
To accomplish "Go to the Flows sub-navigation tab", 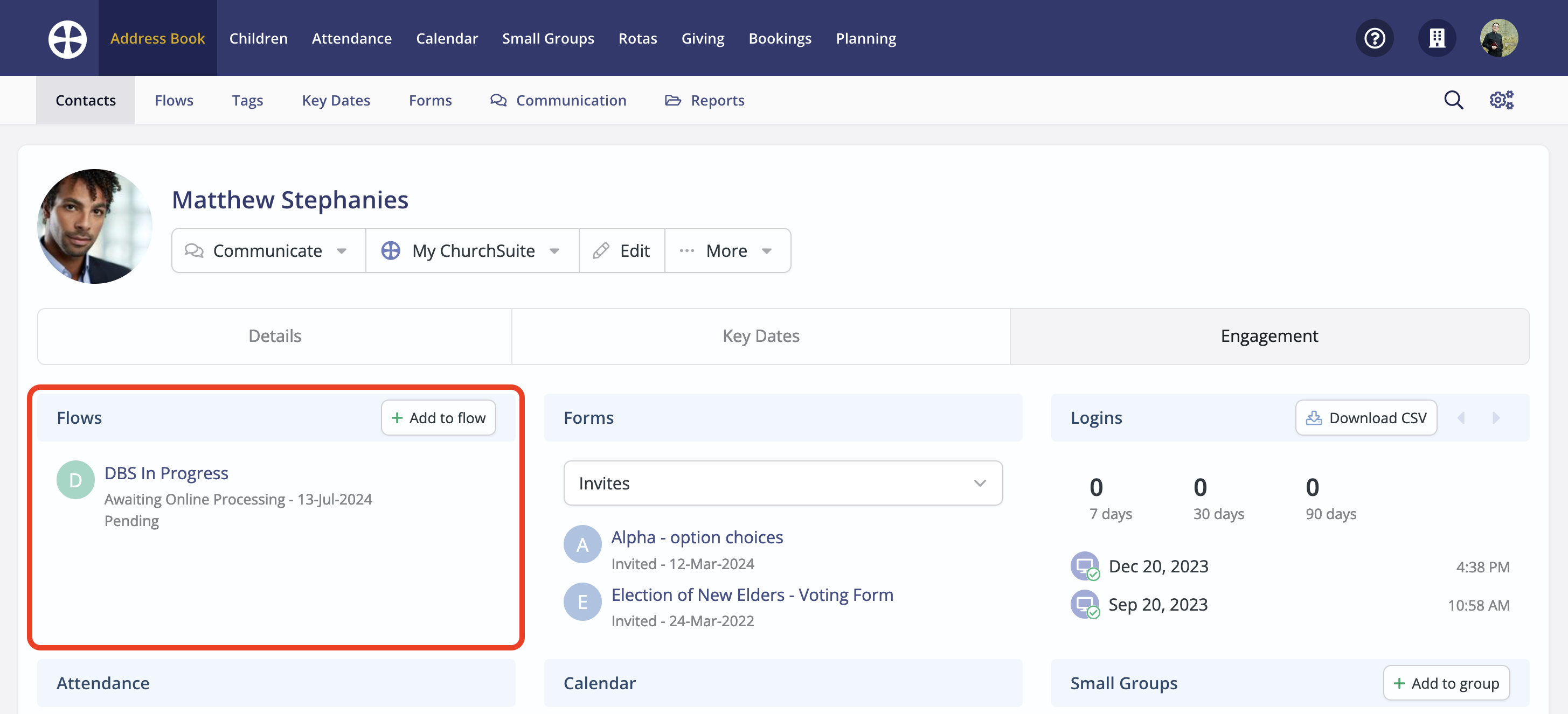I will click(174, 100).
